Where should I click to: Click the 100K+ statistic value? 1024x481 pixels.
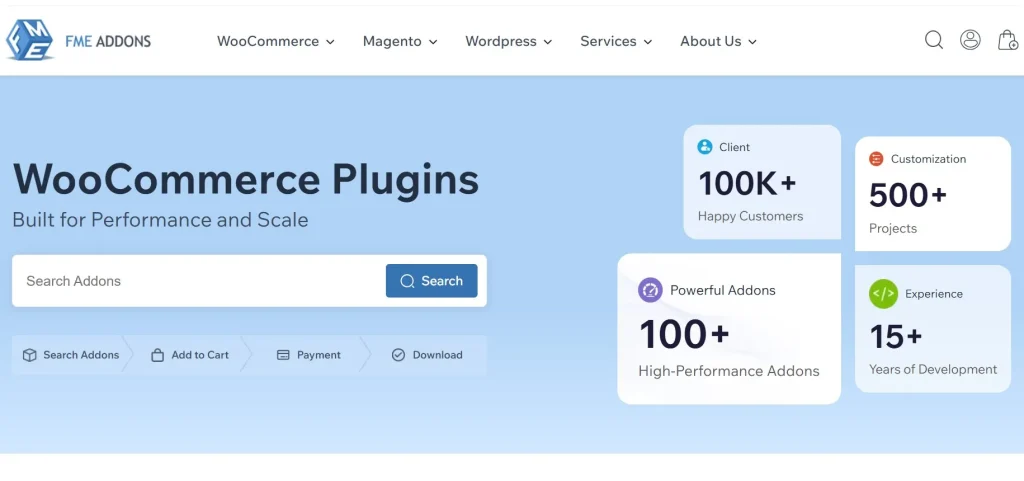click(747, 183)
